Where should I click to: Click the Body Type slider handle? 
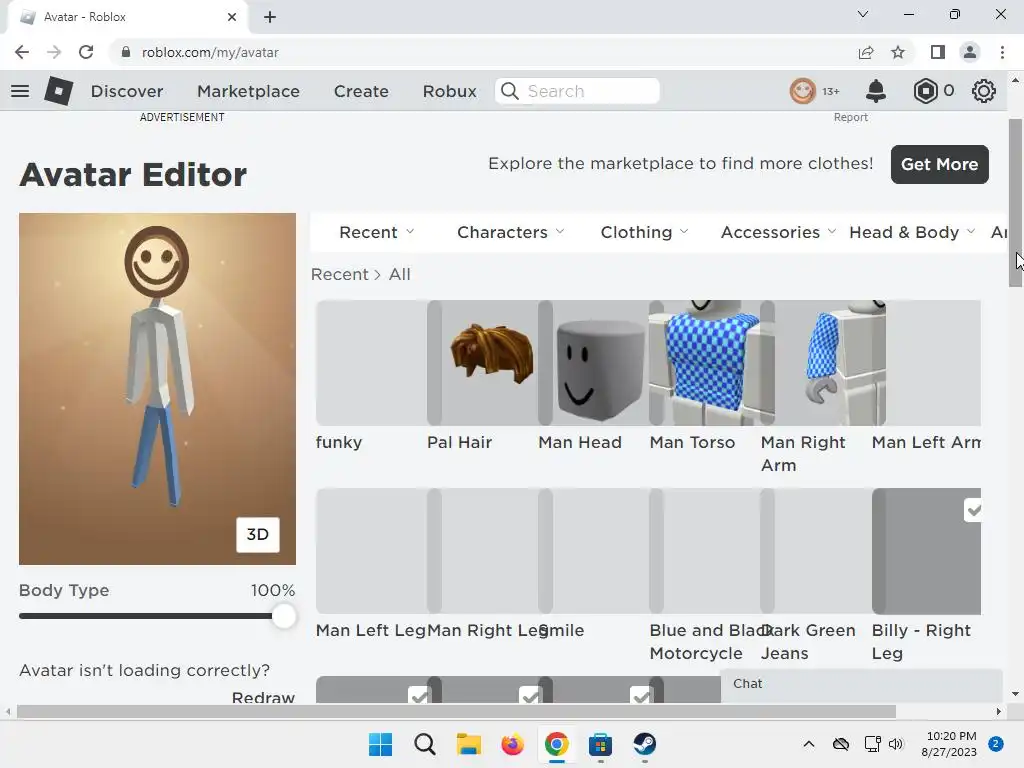point(283,616)
